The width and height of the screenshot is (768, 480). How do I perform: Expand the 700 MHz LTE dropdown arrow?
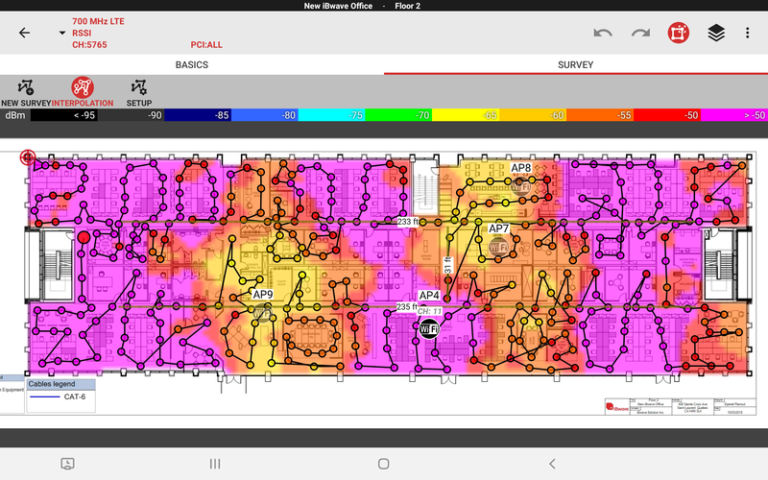[62, 33]
